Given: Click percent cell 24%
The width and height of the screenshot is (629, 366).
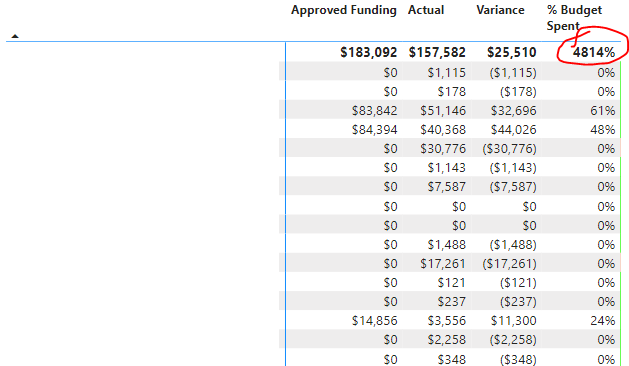Looking at the screenshot, I should coord(603,320).
